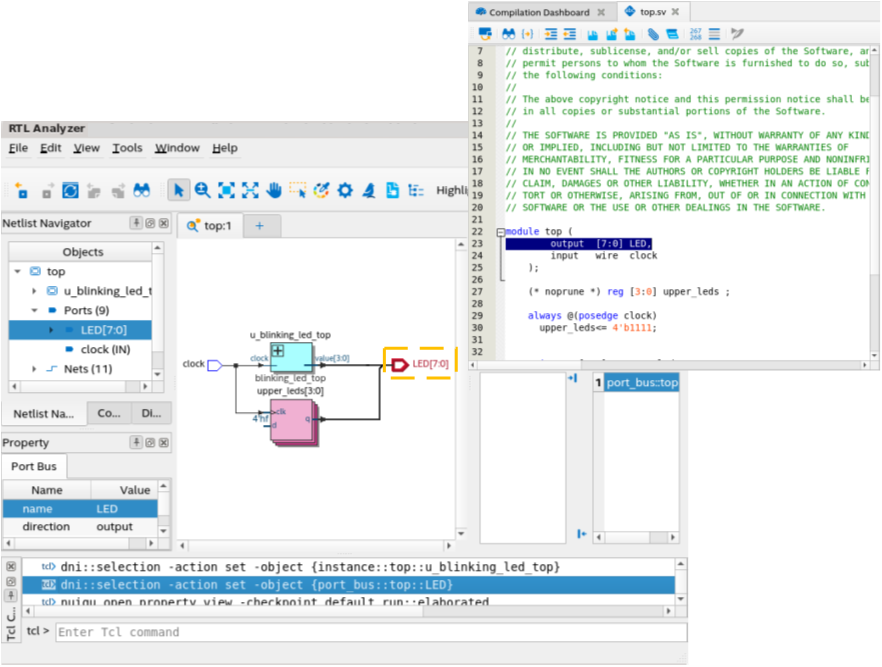882x667 pixels.
Task: Switch to the Compilation Dashboard tab
Action: [539, 12]
